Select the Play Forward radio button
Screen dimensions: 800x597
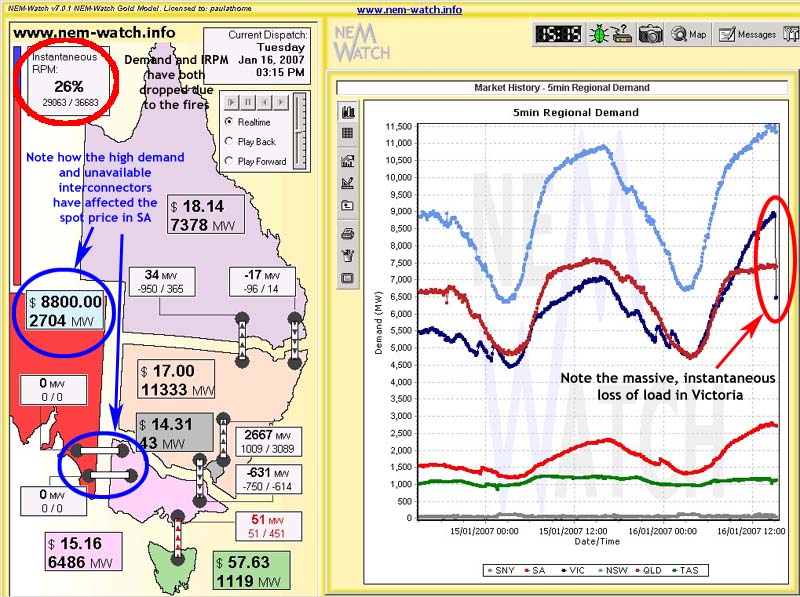pos(229,161)
